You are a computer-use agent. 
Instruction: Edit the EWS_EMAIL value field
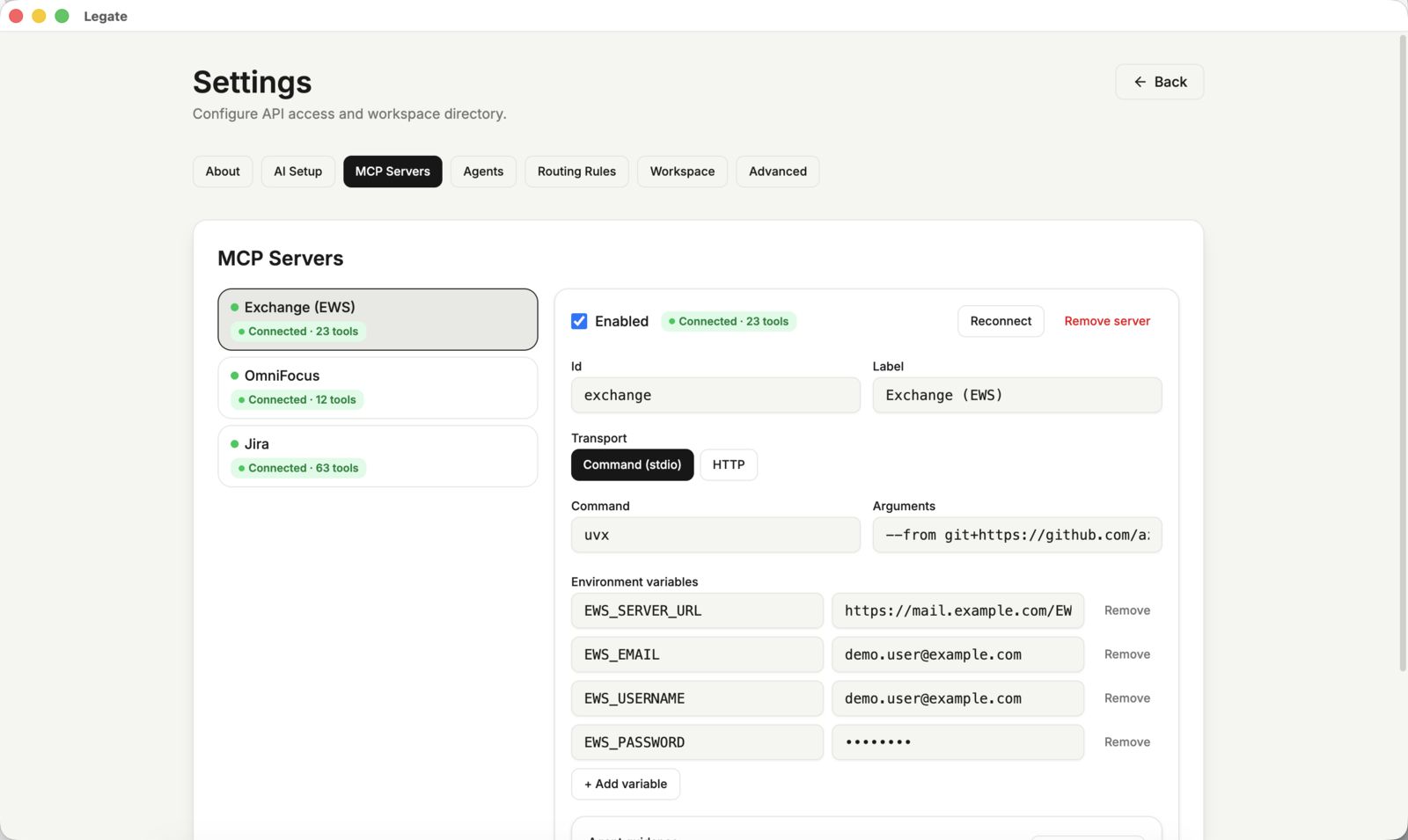[x=957, y=654]
